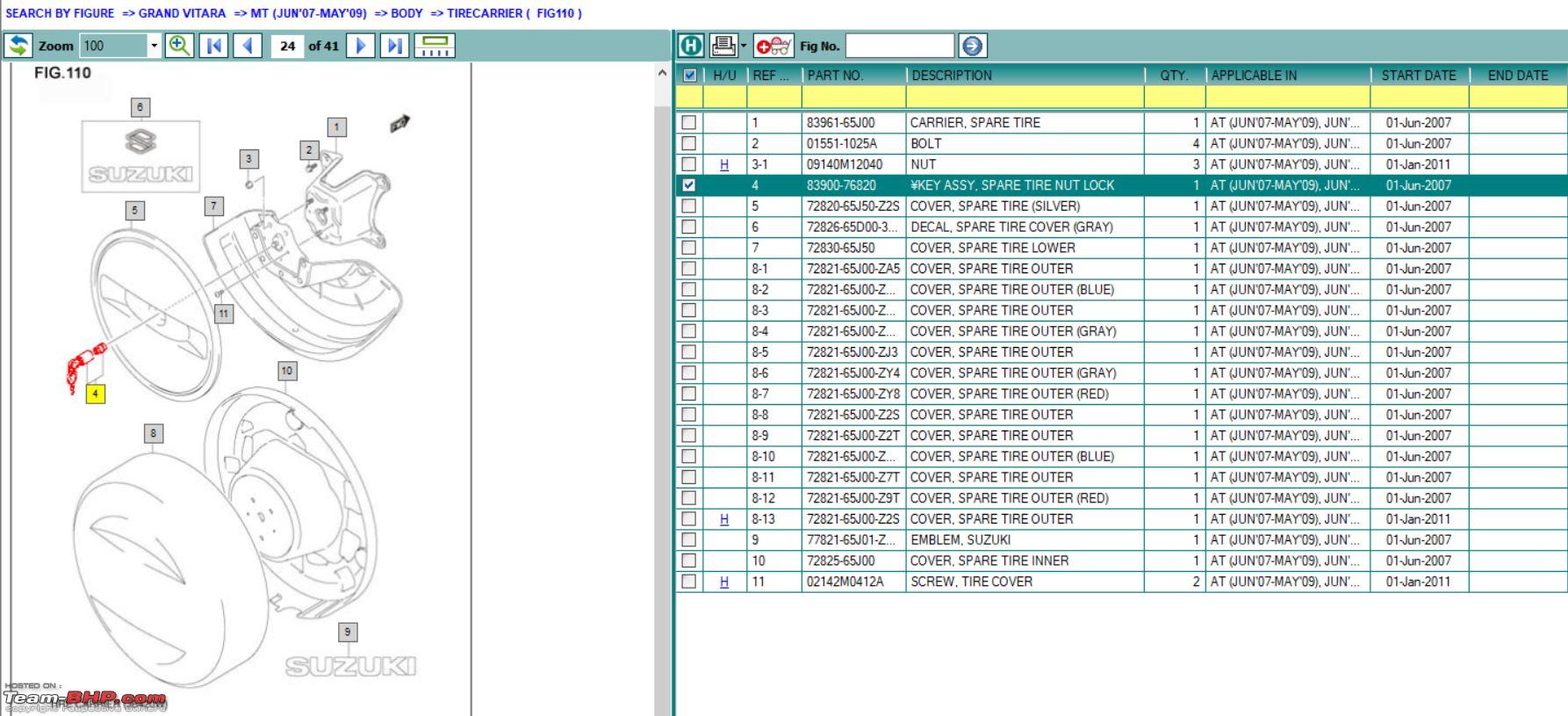The image size is (1568, 716).
Task: Click GRAND VITARA in the breadcrumb
Action: 182,13
